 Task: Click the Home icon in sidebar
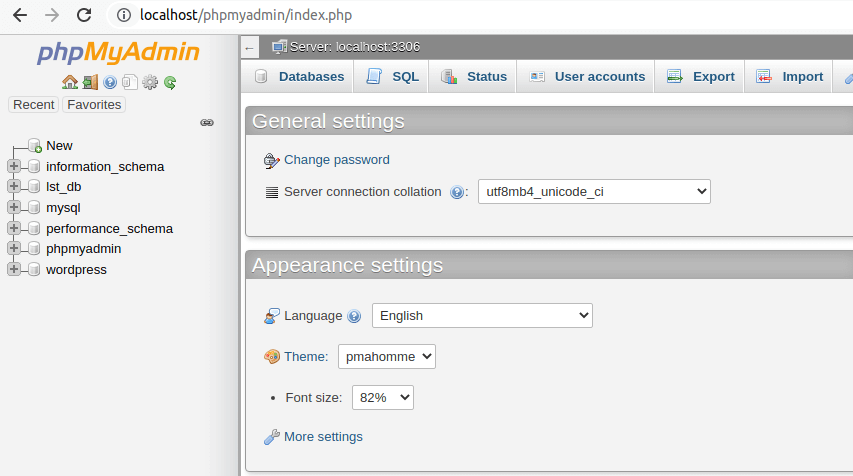pos(70,82)
